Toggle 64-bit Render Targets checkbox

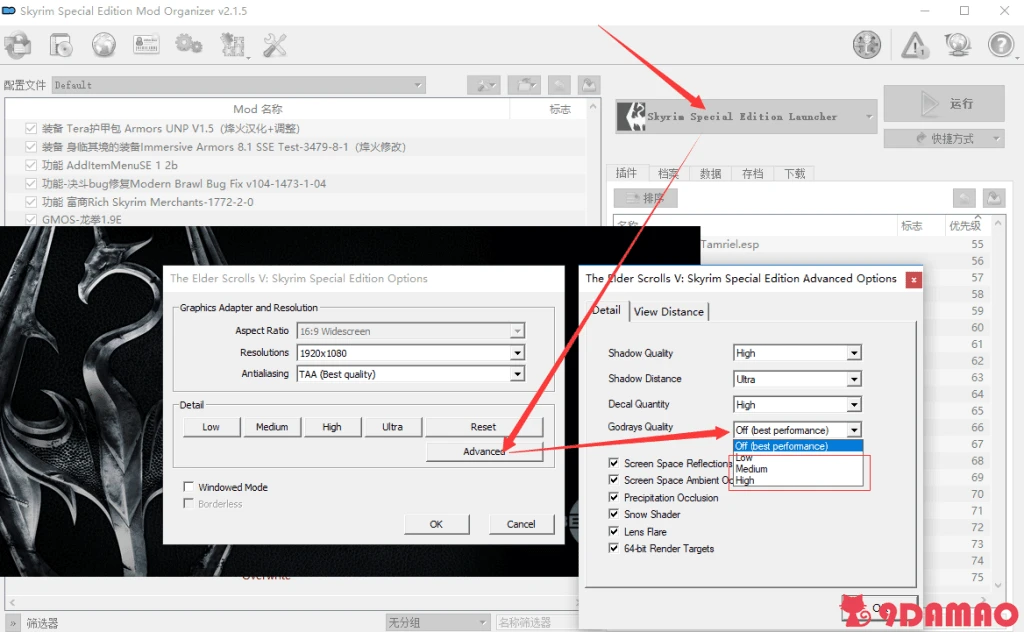pos(613,548)
